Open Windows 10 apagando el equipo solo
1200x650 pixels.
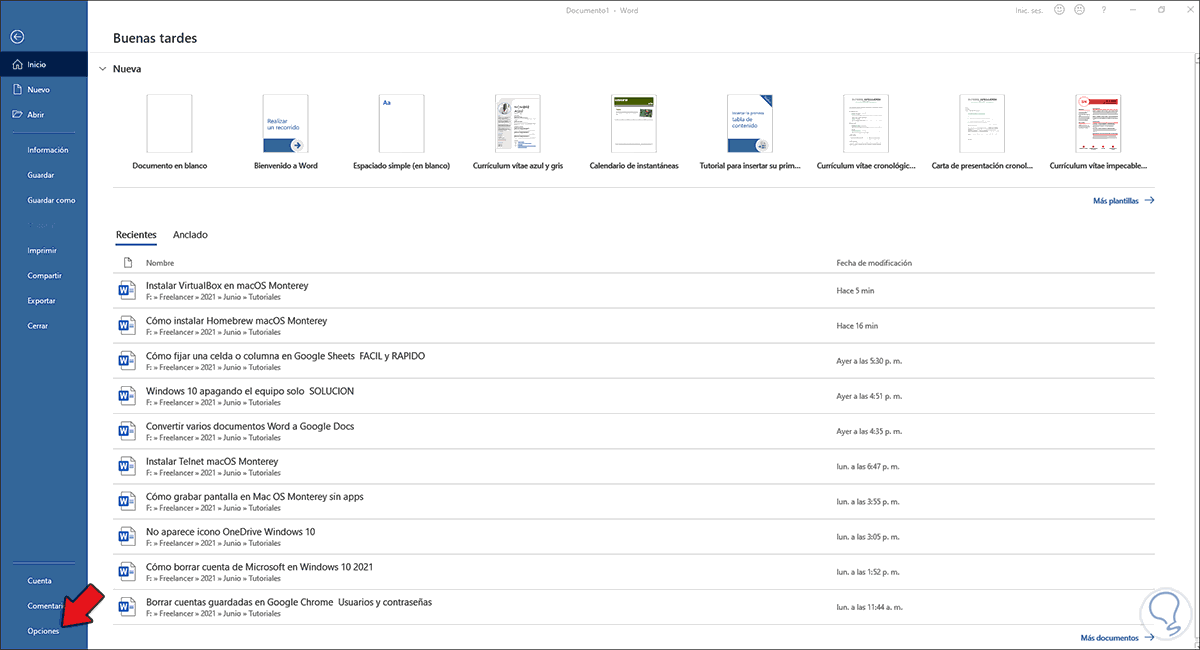[x=634, y=396]
